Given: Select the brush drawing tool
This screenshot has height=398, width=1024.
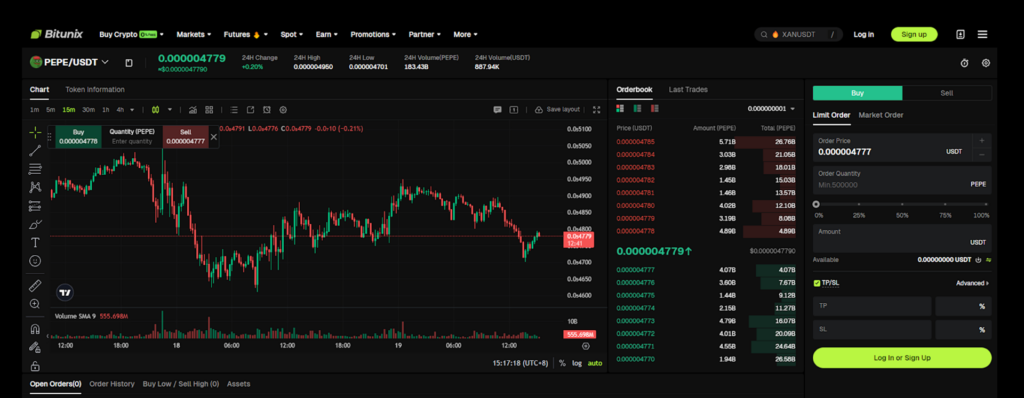Looking at the screenshot, I should pyautogui.click(x=35, y=224).
